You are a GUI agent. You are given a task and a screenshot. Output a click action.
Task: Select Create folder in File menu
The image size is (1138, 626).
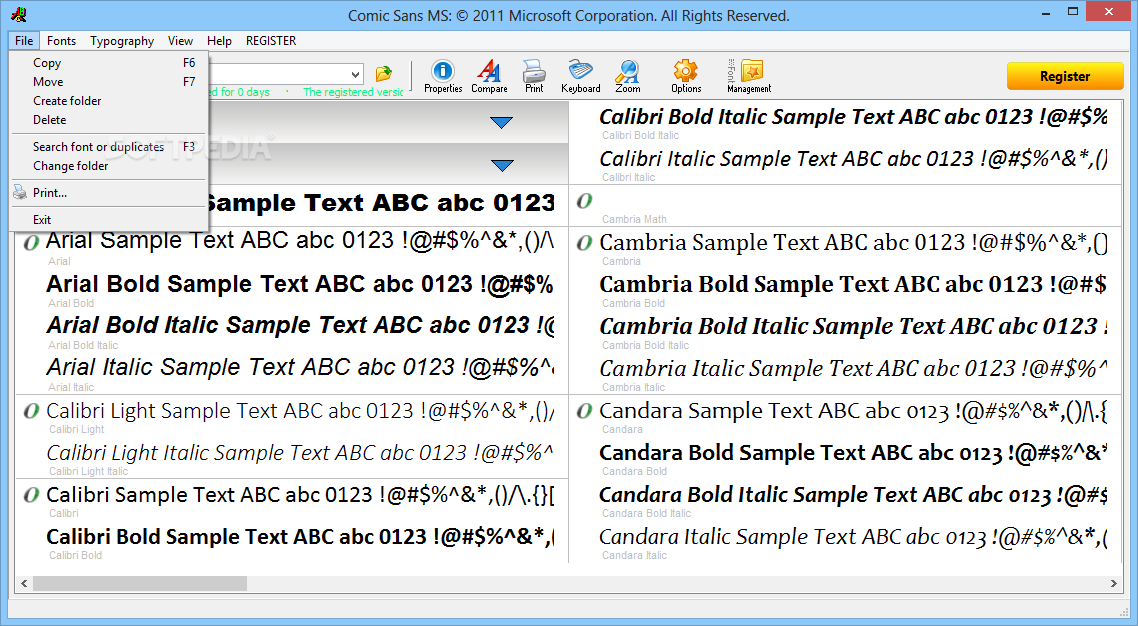pos(109,101)
